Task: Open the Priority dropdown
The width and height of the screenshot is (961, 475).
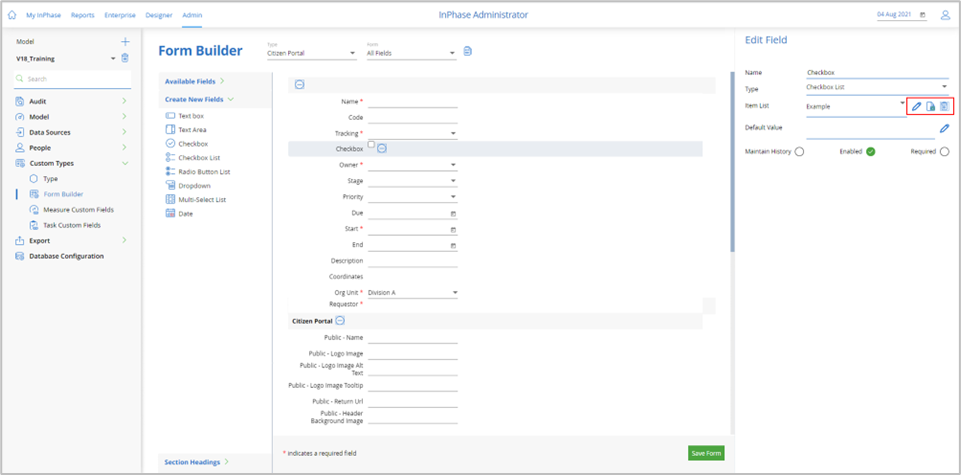Action: tap(412, 197)
